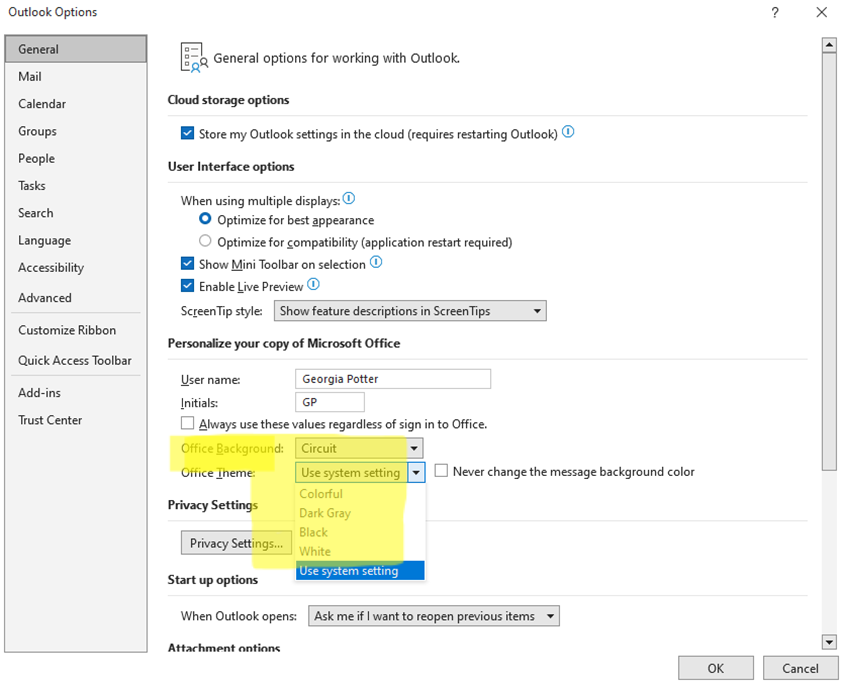Screen dimensions: 843x686
Task: Open the Add-ins category
Action: (76, 393)
